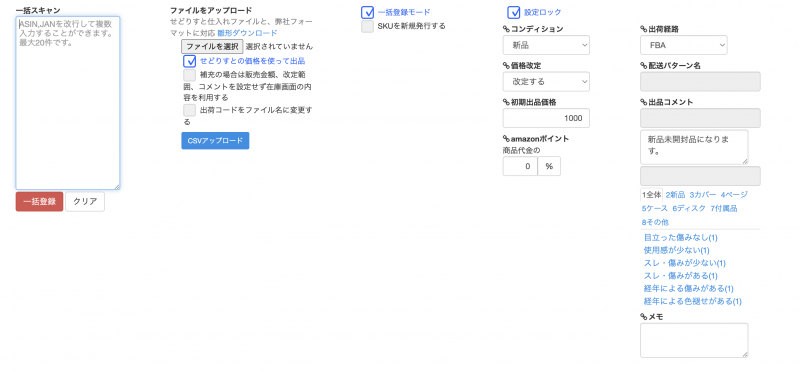Insert comment 目立った傷みなし(1)

[x=681, y=238]
